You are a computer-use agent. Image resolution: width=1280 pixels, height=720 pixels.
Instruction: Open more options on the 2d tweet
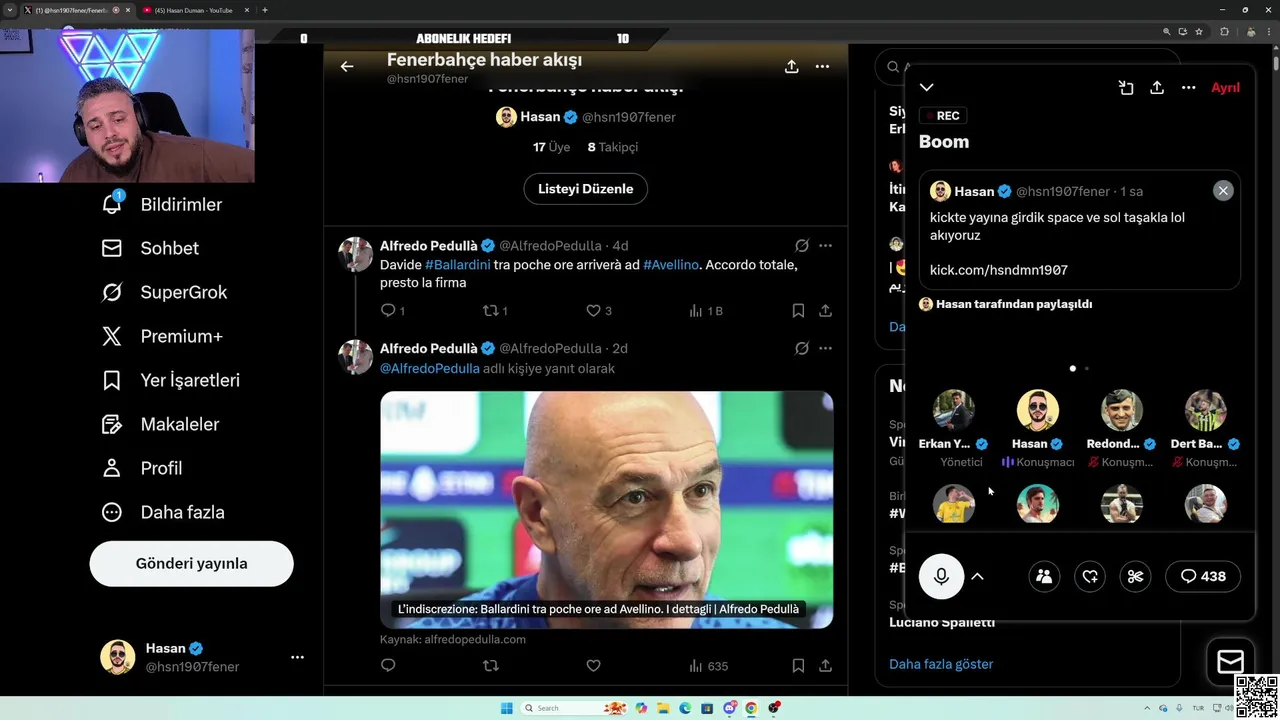tap(825, 349)
